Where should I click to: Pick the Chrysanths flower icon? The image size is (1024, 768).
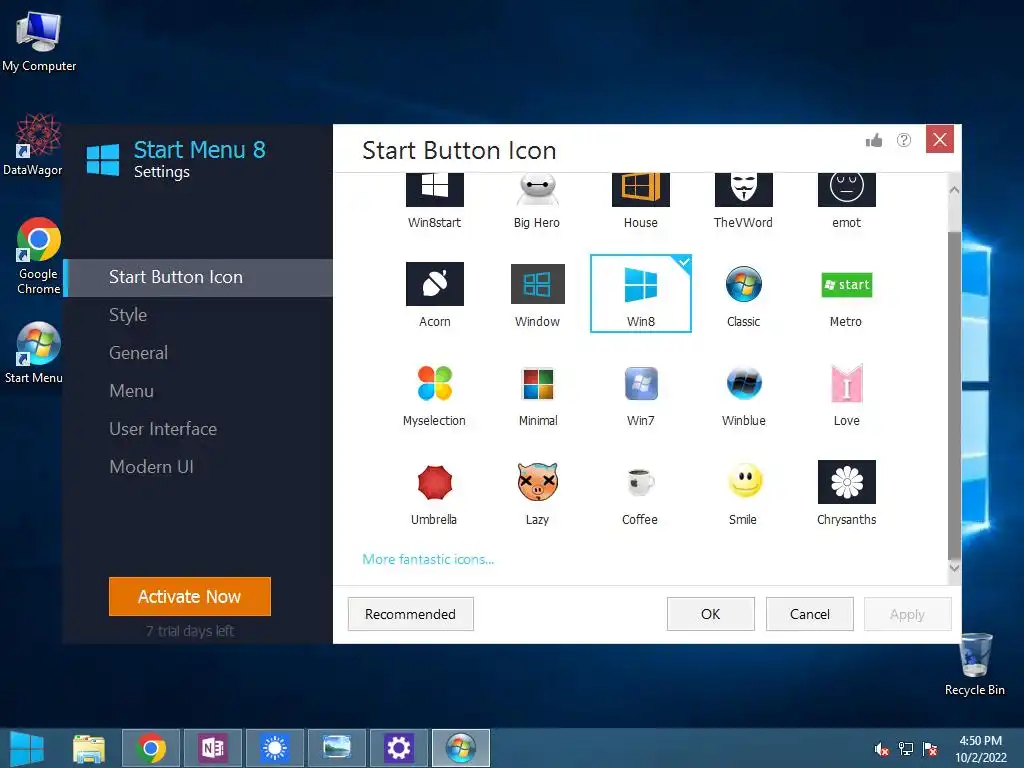[x=846, y=492]
